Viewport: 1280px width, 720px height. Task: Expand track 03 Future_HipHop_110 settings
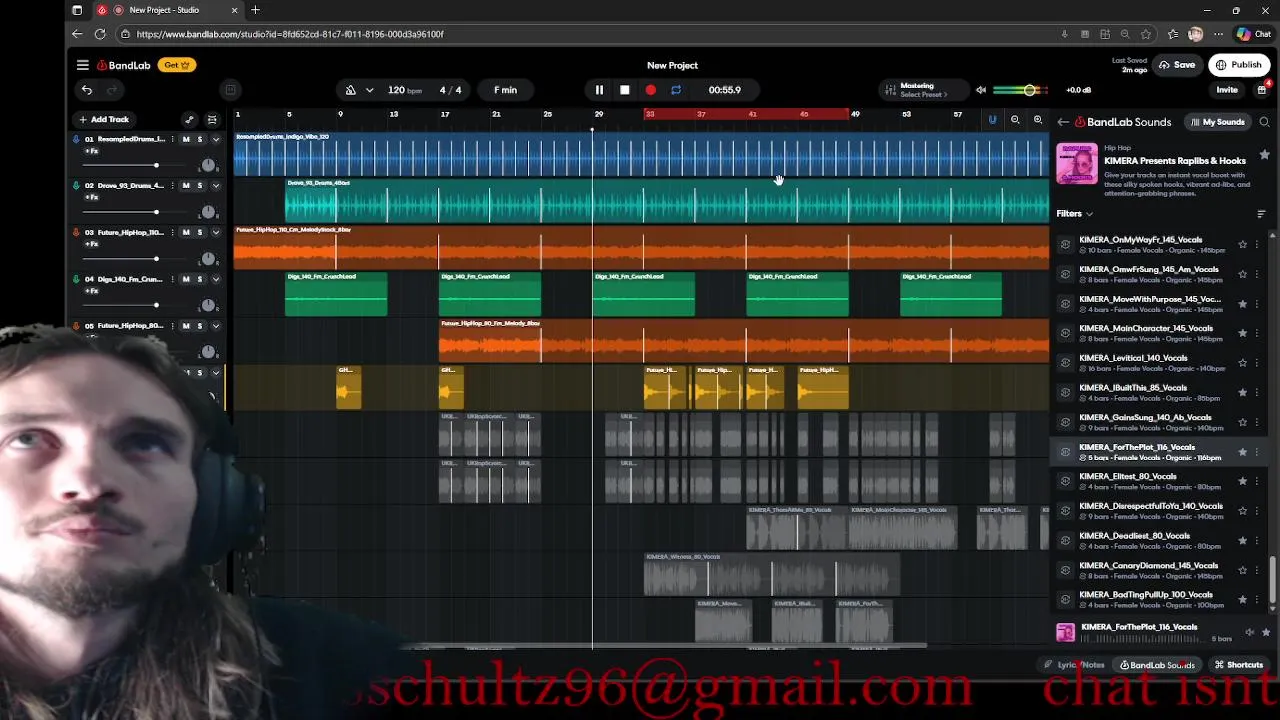[215, 232]
